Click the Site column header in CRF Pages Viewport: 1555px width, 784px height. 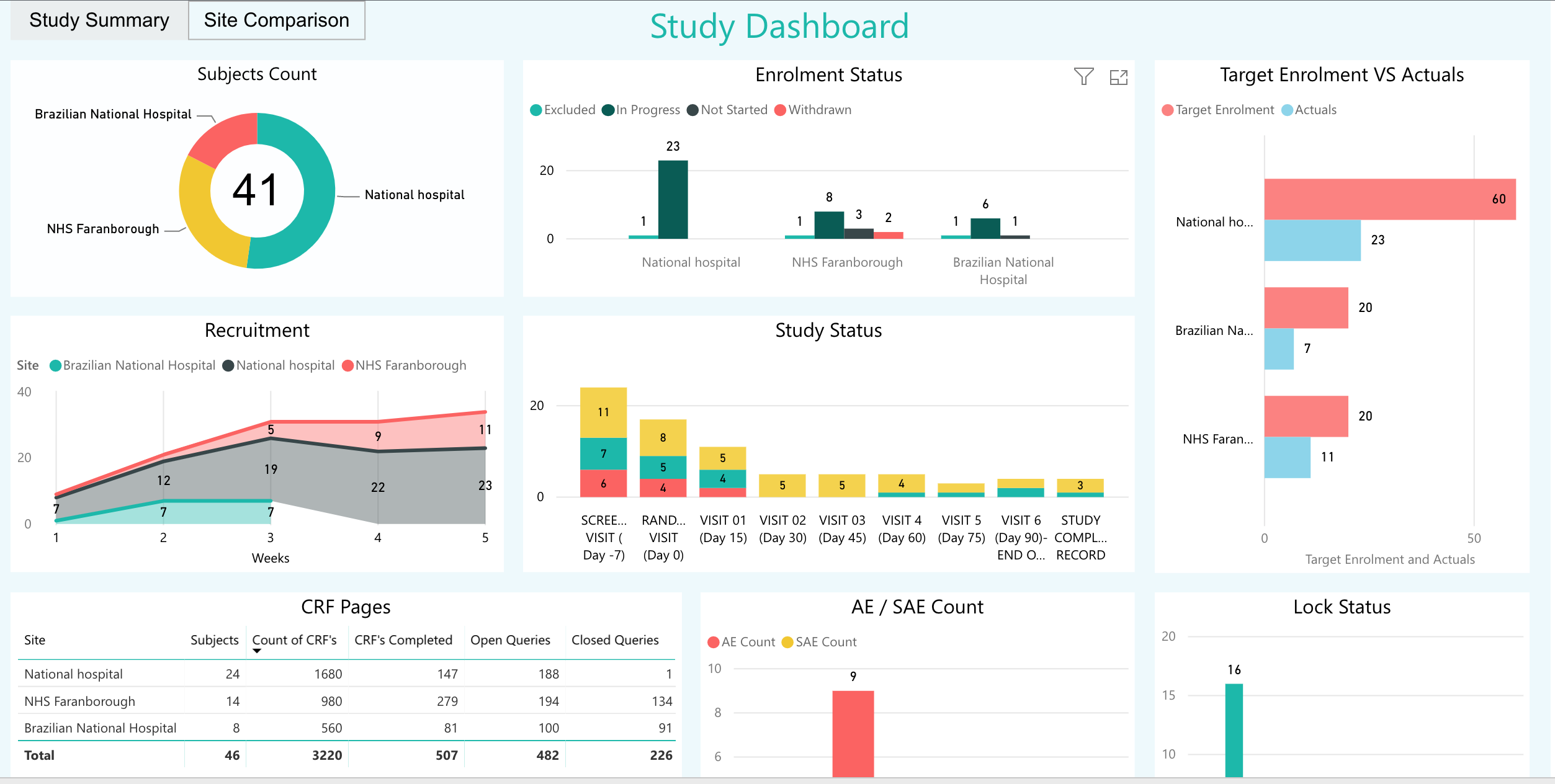coord(35,640)
